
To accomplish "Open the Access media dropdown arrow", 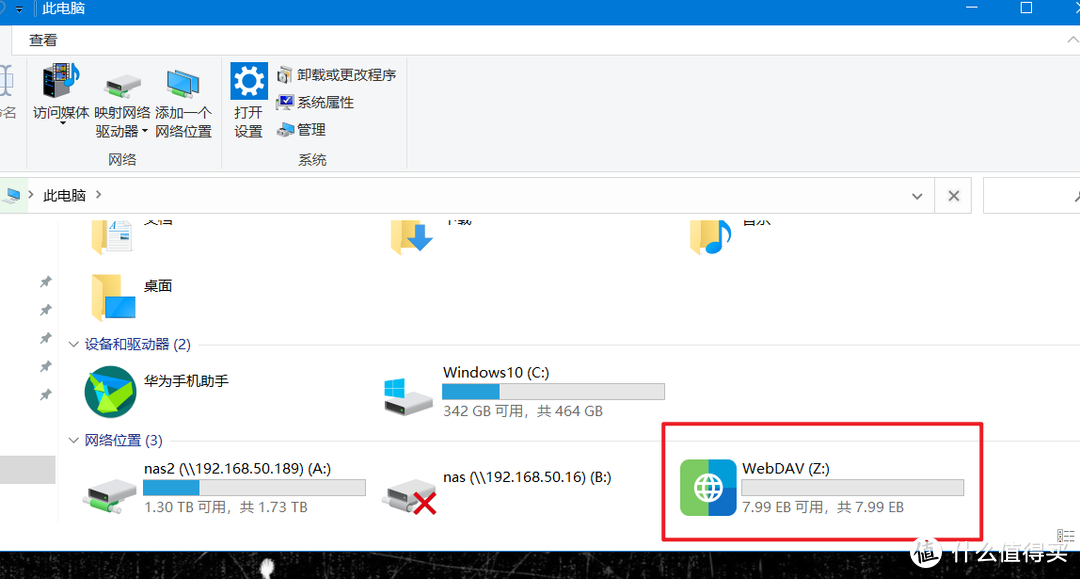I will [x=62, y=123].
